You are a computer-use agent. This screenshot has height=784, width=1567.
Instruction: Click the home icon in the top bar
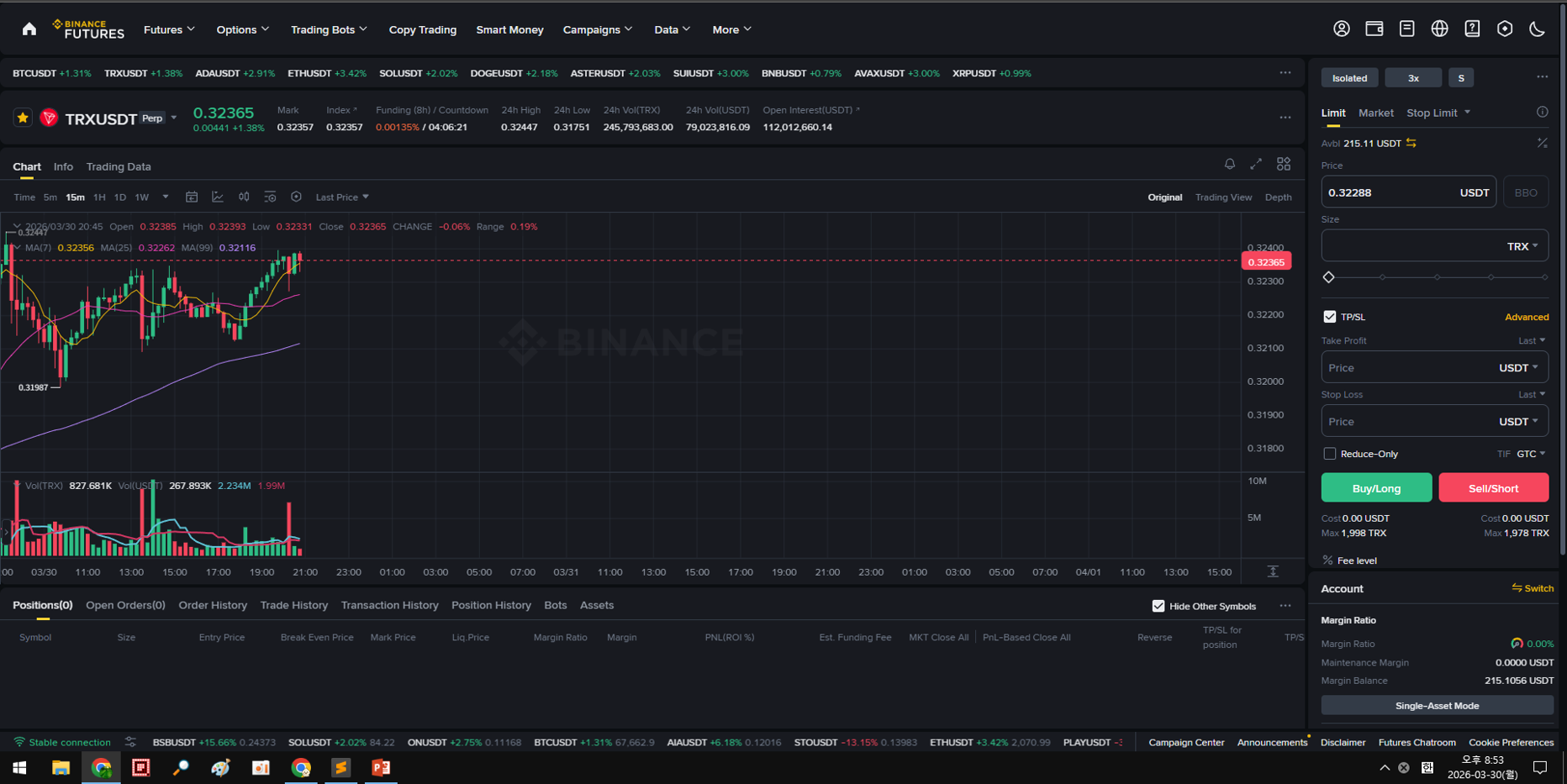click(29, 29)
